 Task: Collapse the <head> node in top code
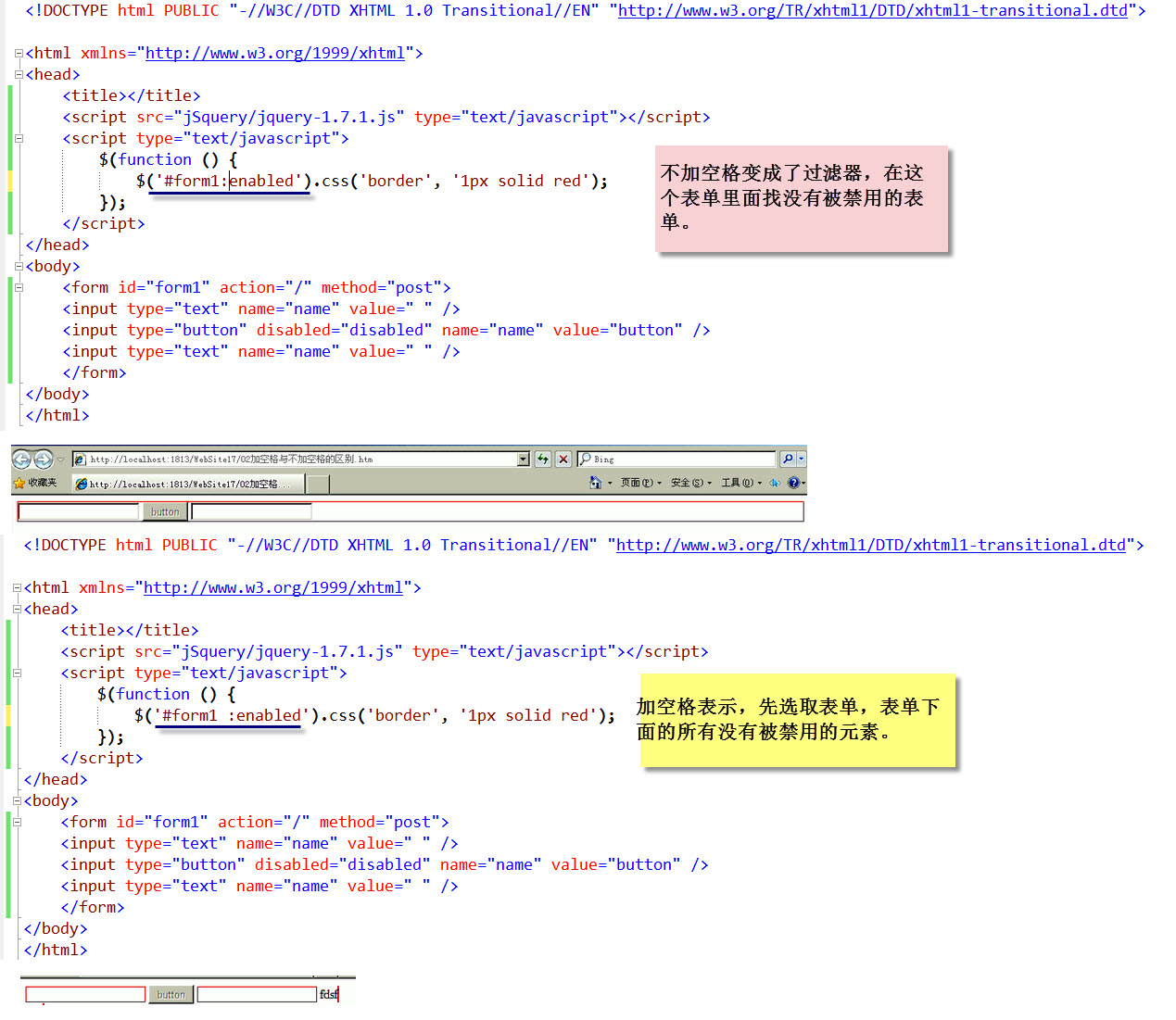19,75
